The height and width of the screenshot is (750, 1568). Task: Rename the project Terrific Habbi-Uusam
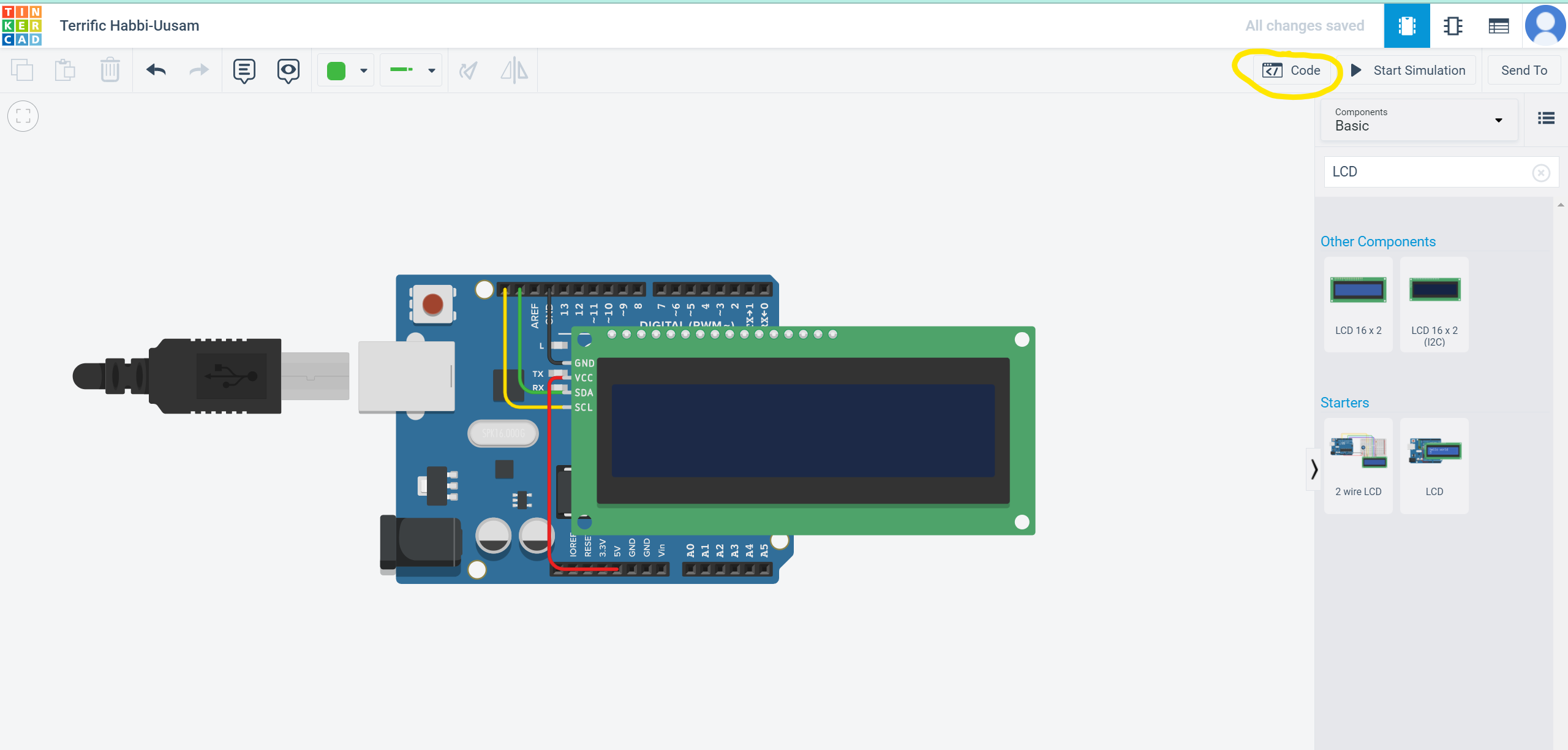coord(130,26)
